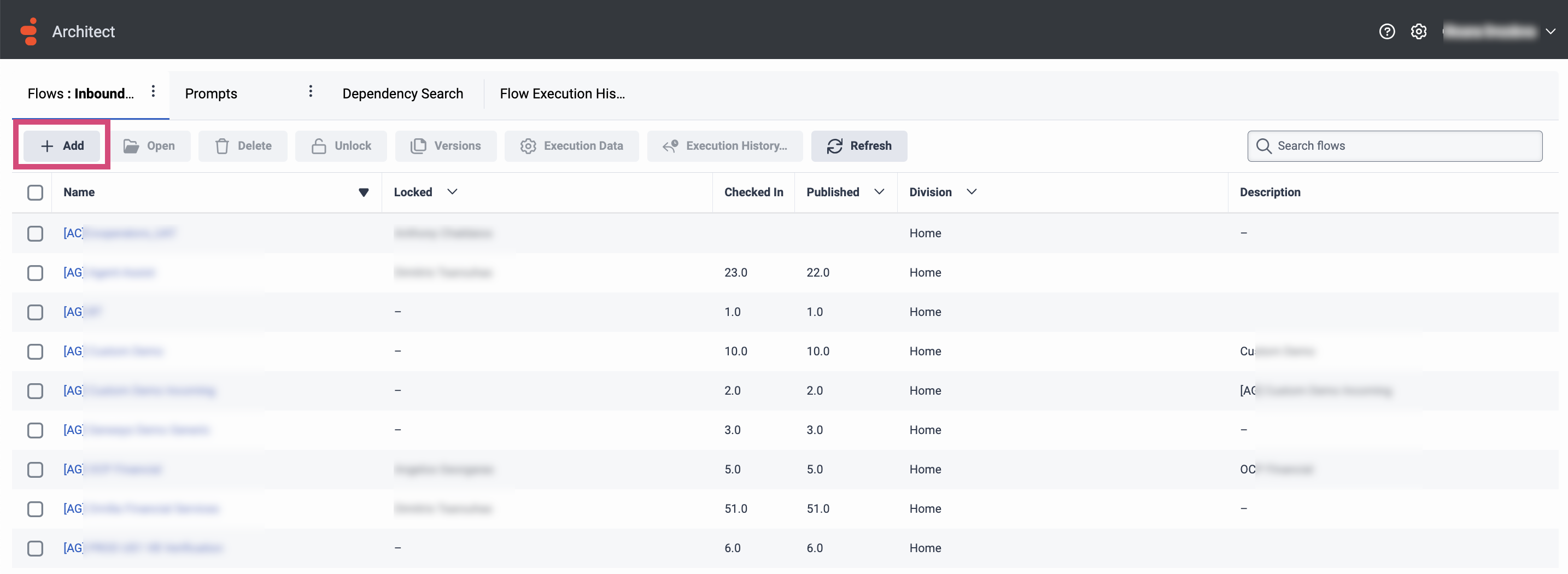Expand the Published column filter dropdown

879,192
